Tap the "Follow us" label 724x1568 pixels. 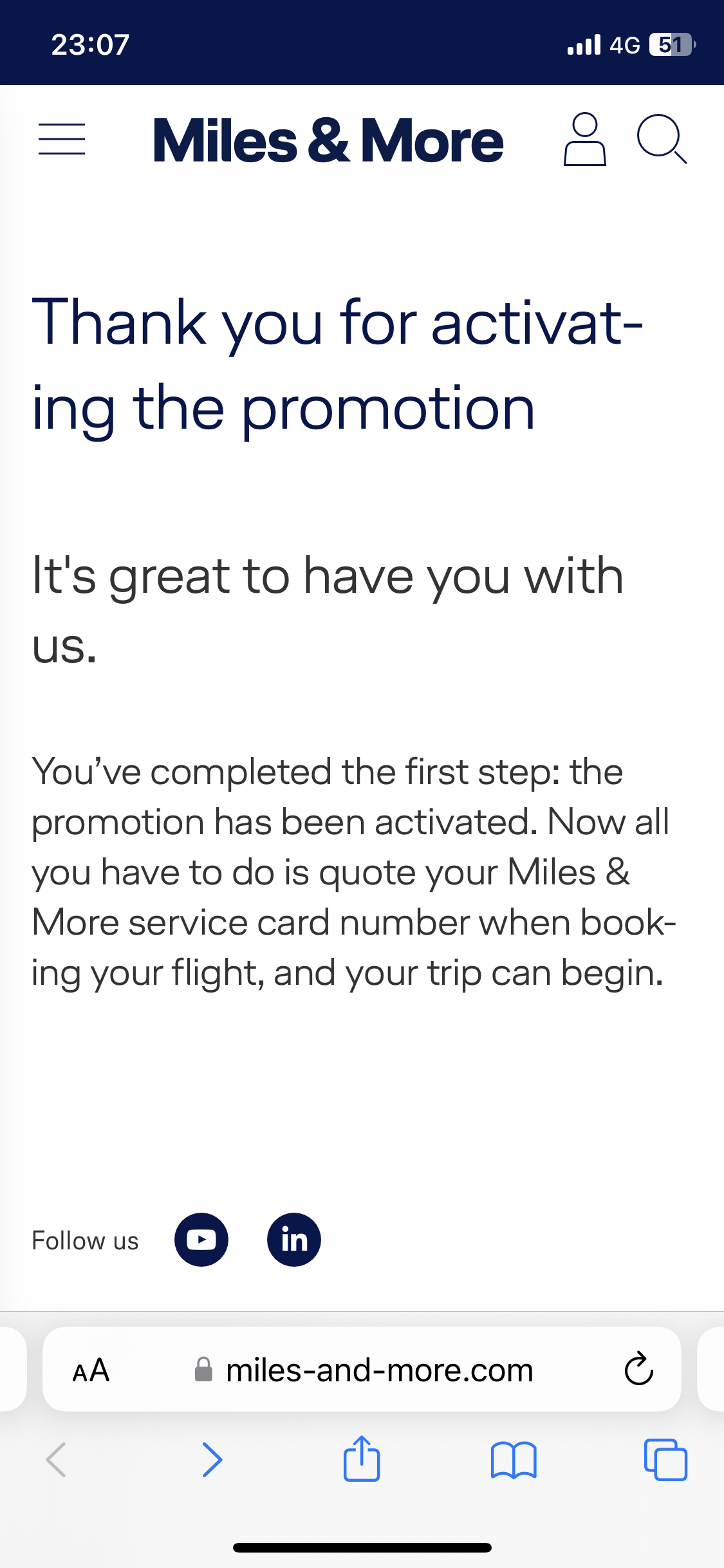pyautogui.click(x=86, y=1240)
